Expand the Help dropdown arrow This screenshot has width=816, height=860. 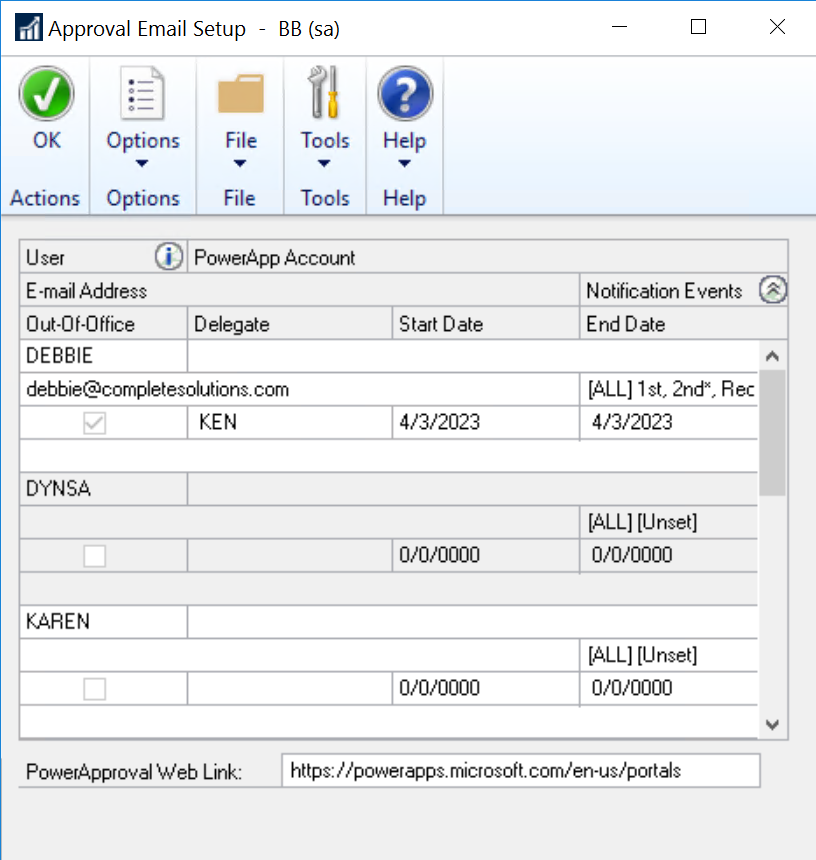pos(404,163)
